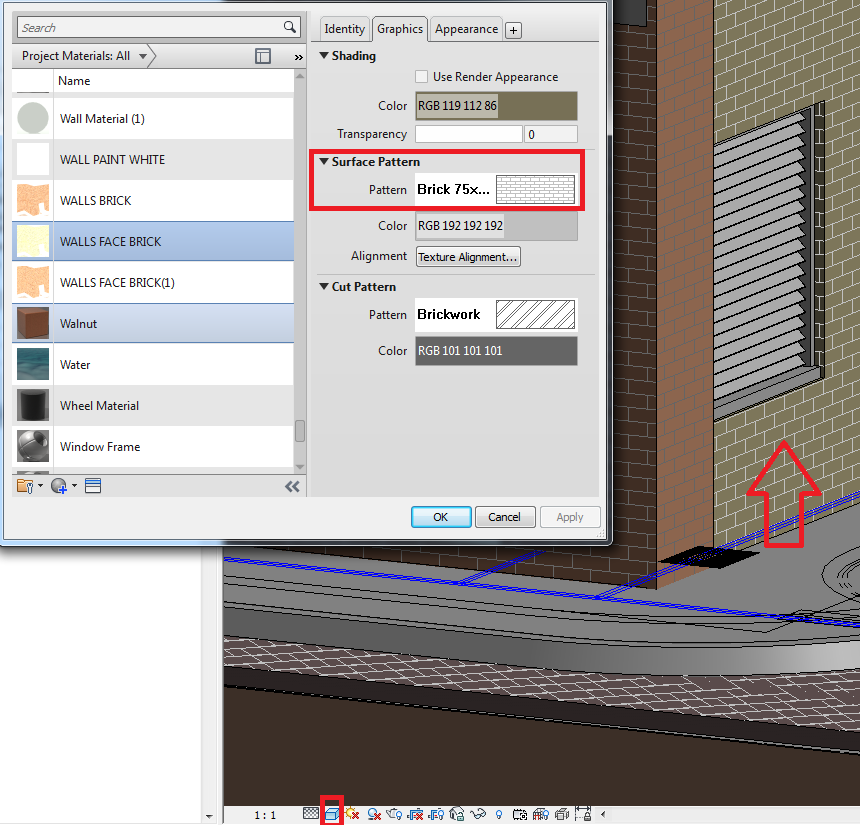The image size is (860, 825).
Task: Click the Shading Color RGB 119 118 86 swatch
Action: pyautogui.click(x=496, y=105)
